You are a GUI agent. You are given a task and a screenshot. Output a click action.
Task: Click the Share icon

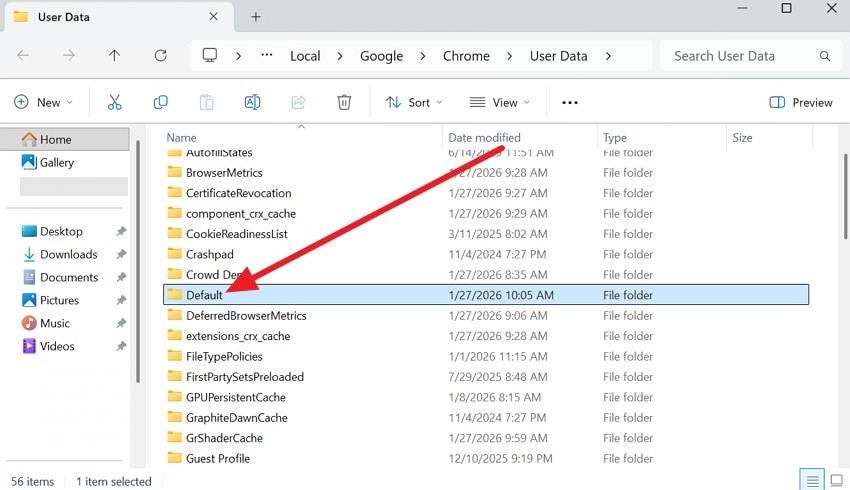298,102
